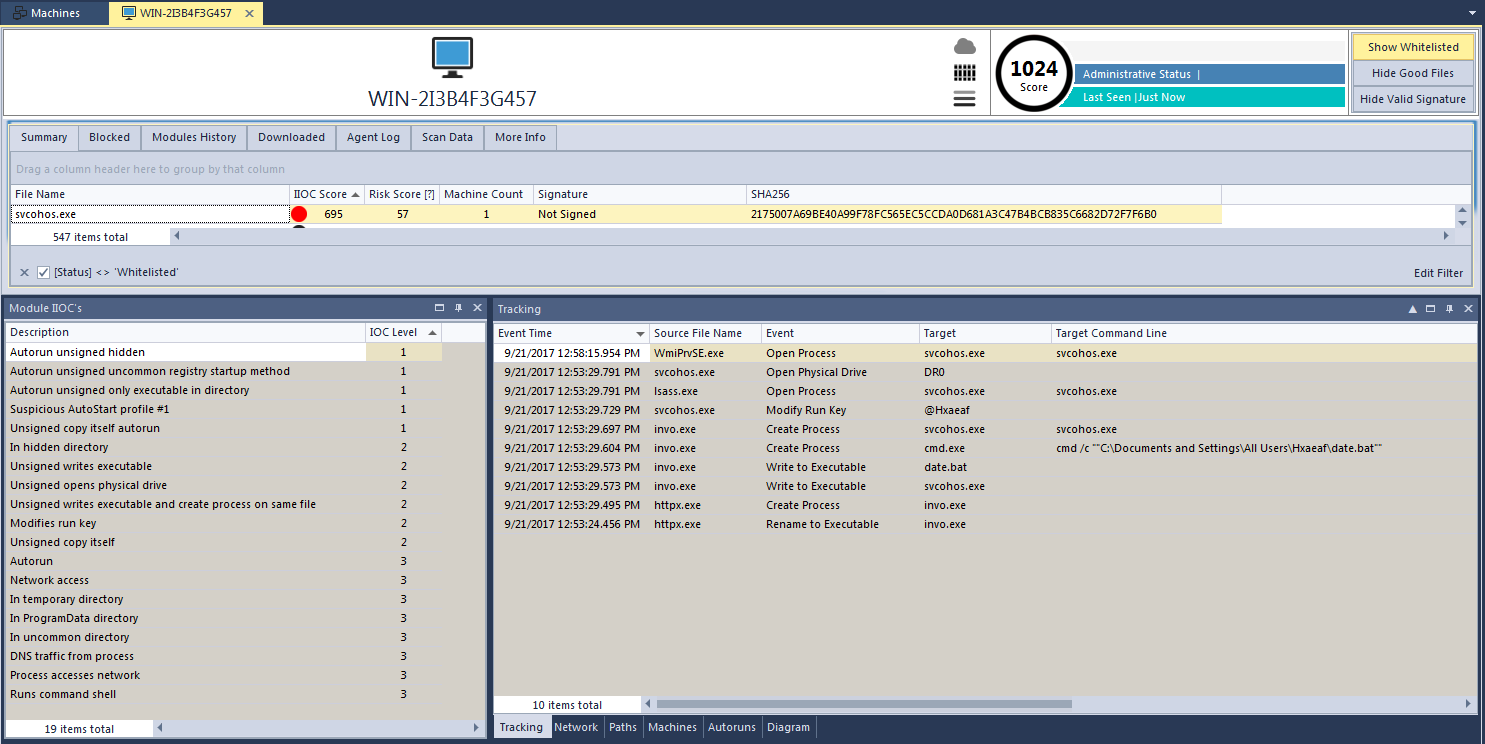Toggle Hide Good Files option
The width and height of the screenshot is (1485, 744).
tap(1412, 73)
